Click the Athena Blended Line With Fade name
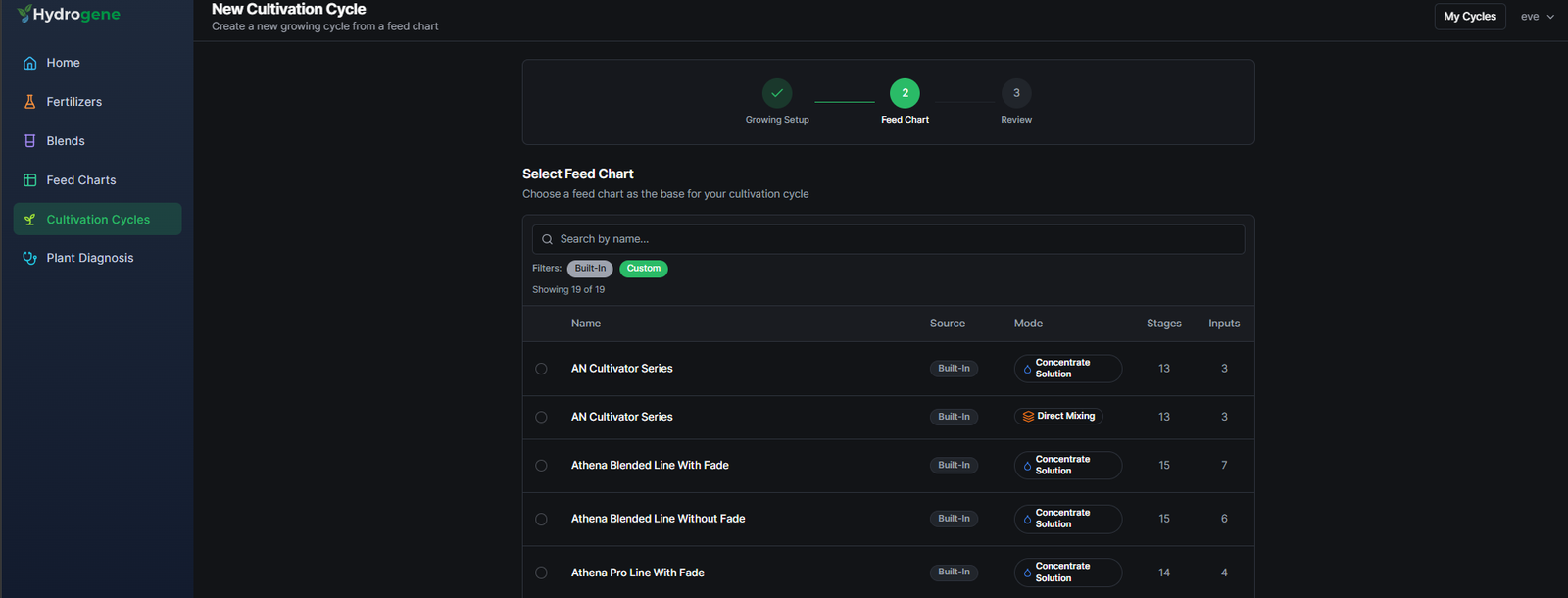 pos(650,466)
